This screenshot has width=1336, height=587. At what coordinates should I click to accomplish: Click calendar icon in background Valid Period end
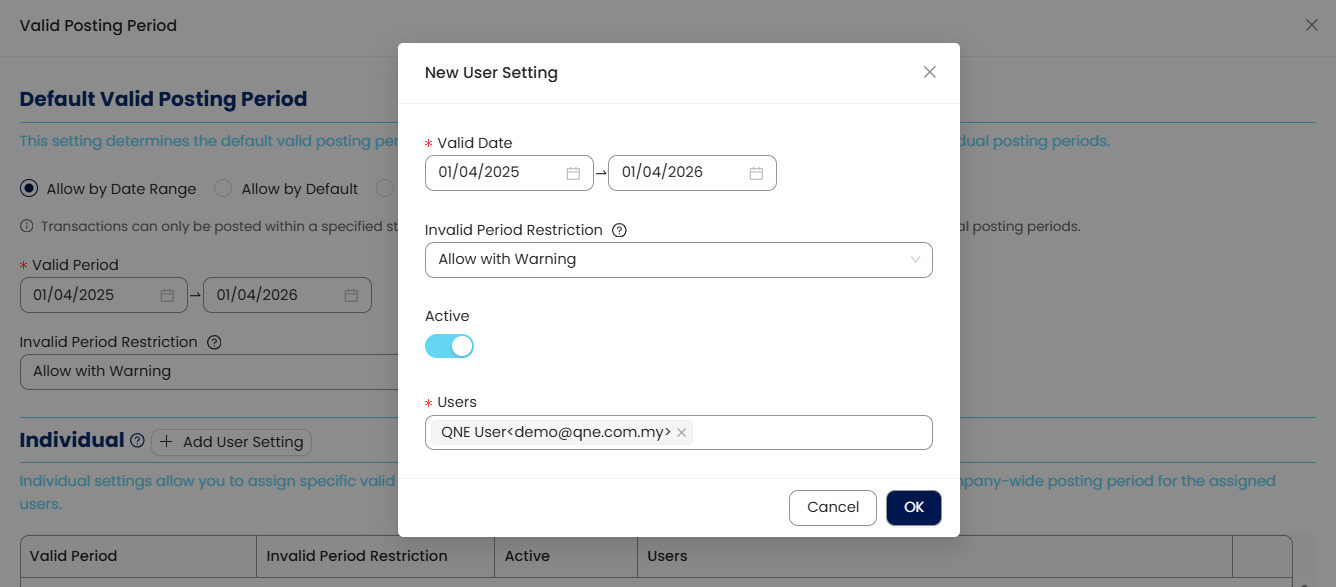351,295
